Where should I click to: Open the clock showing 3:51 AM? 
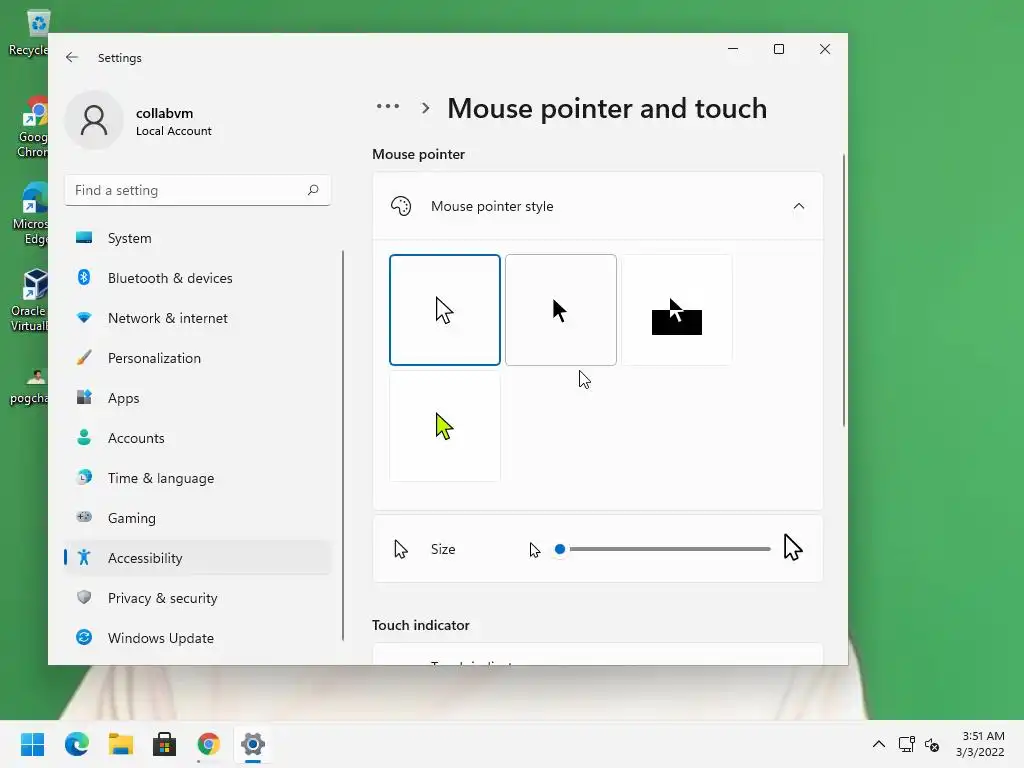point(980,744)
